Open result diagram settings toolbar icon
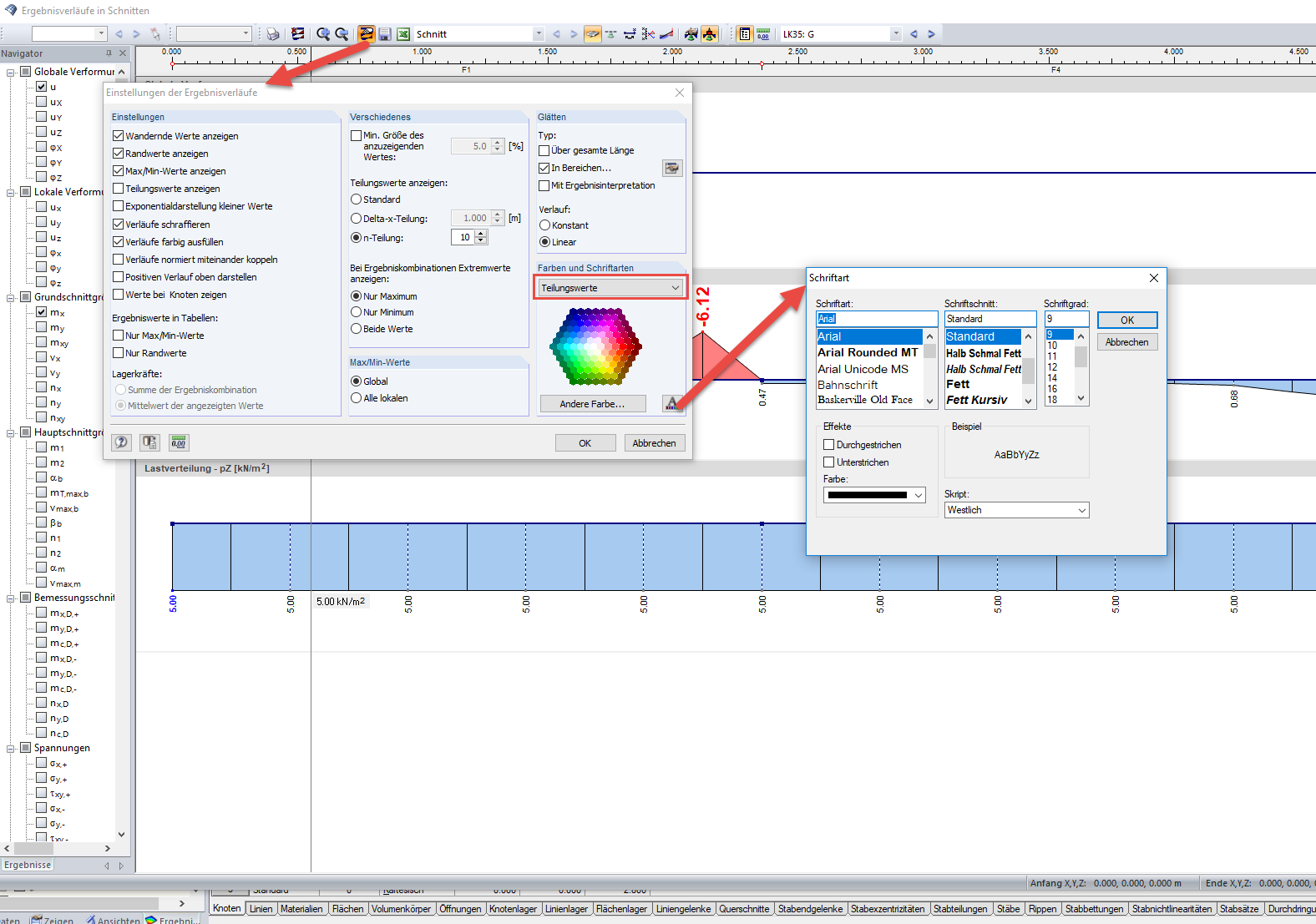Image resolution: width=1316 pixels, height=924 pixels. click(367, 34)
